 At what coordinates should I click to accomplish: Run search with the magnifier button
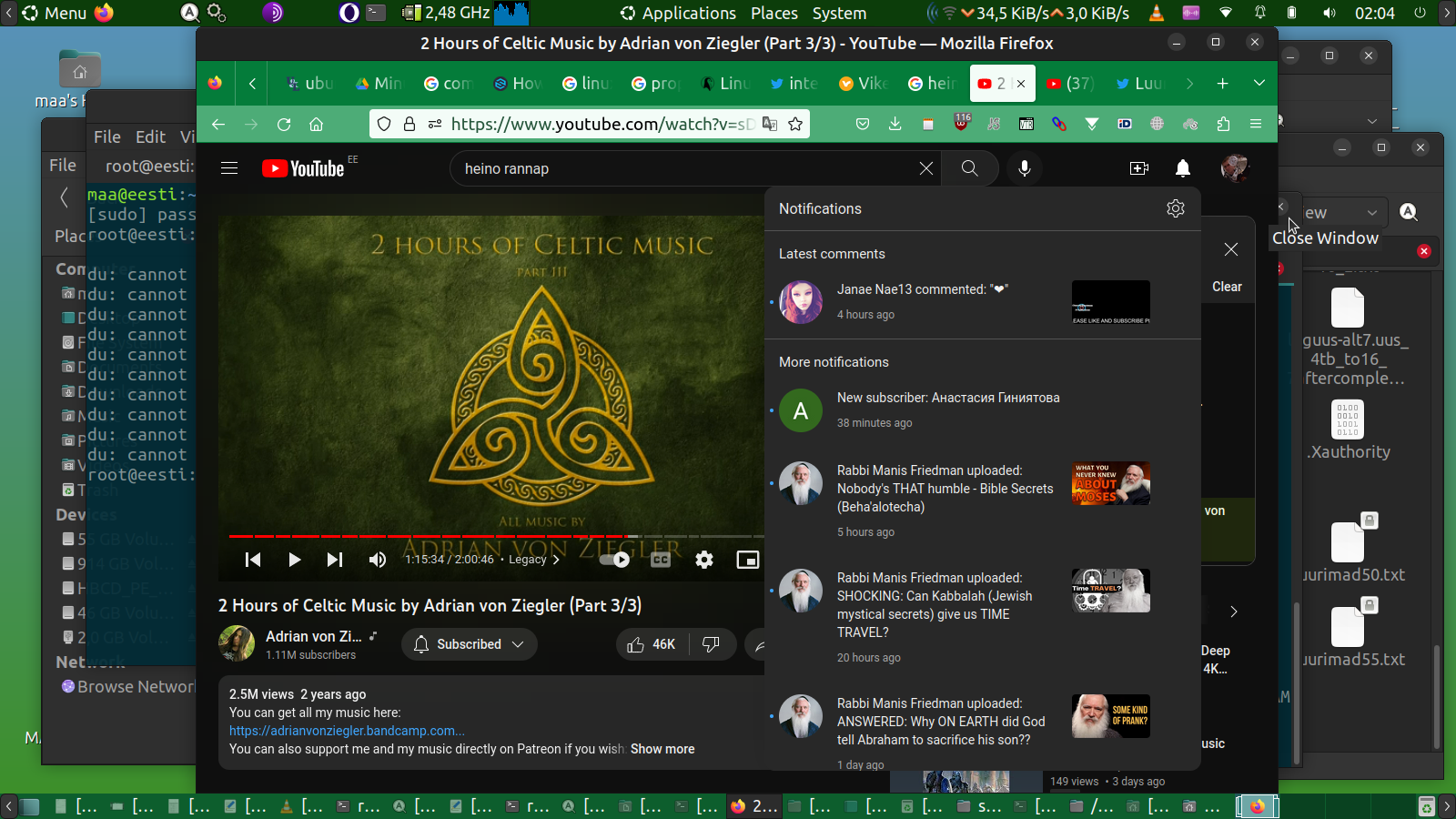[x=970, y=168]
